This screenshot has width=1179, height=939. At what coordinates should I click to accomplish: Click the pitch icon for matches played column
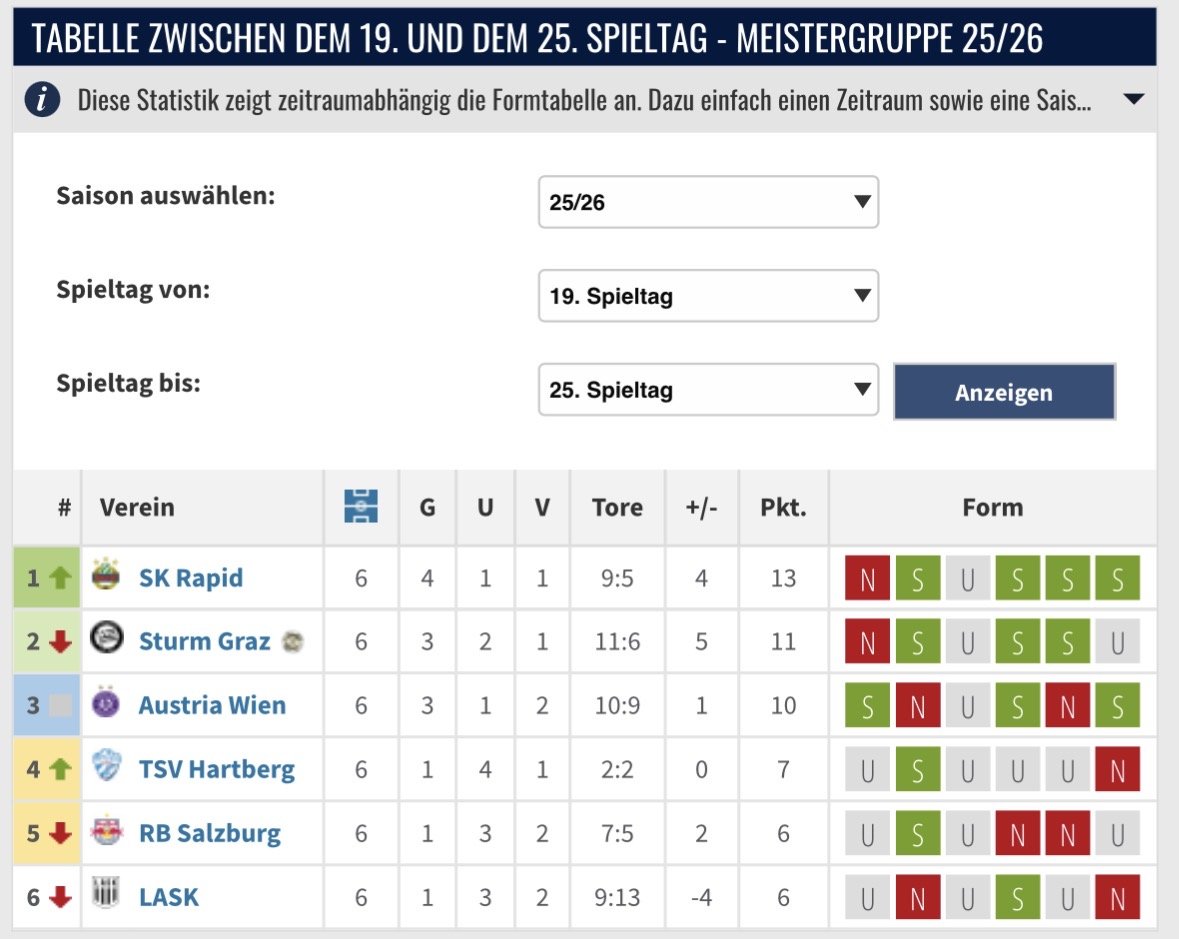[361, 507]
